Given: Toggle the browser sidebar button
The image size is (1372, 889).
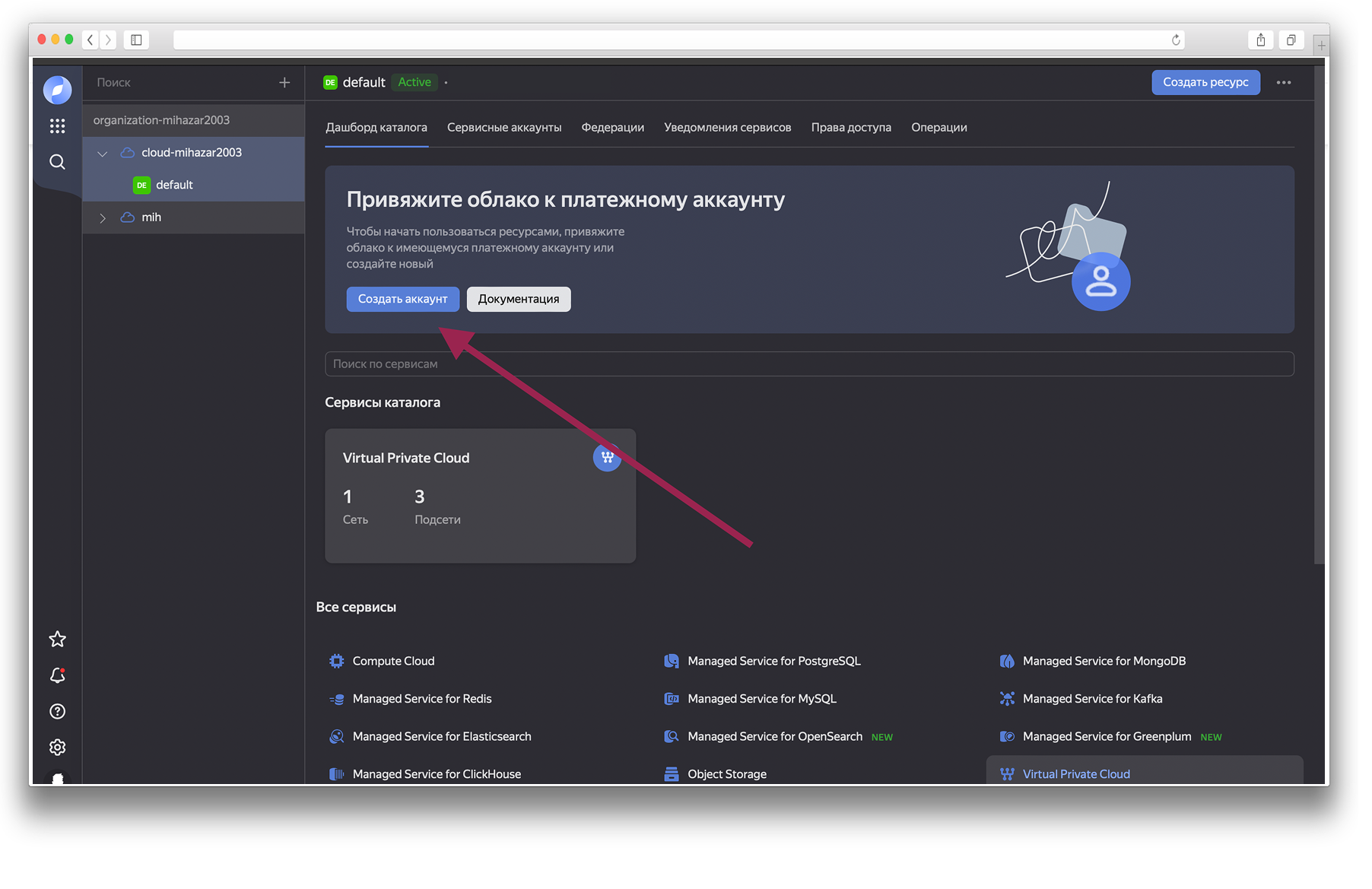Looking at the screenshot, I should click(136, 40).
